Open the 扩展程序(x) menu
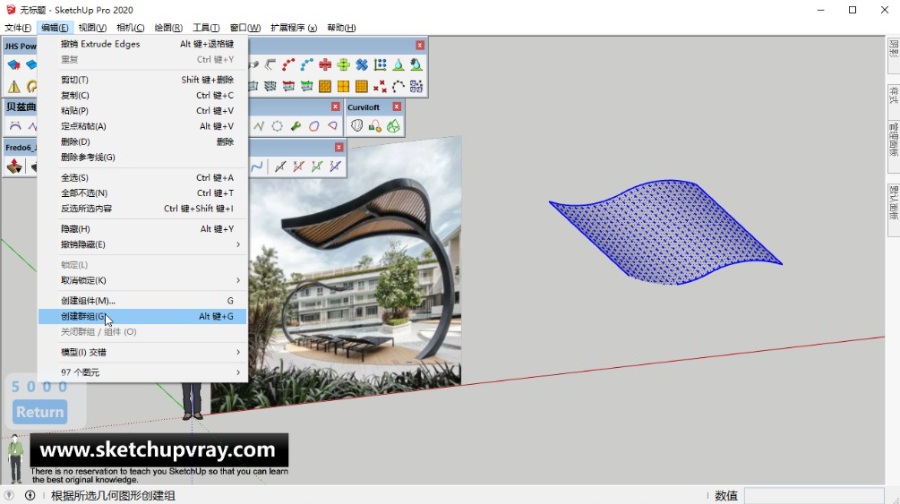The width and height of the screenshot is (900, 504). (x=293, y=28)
